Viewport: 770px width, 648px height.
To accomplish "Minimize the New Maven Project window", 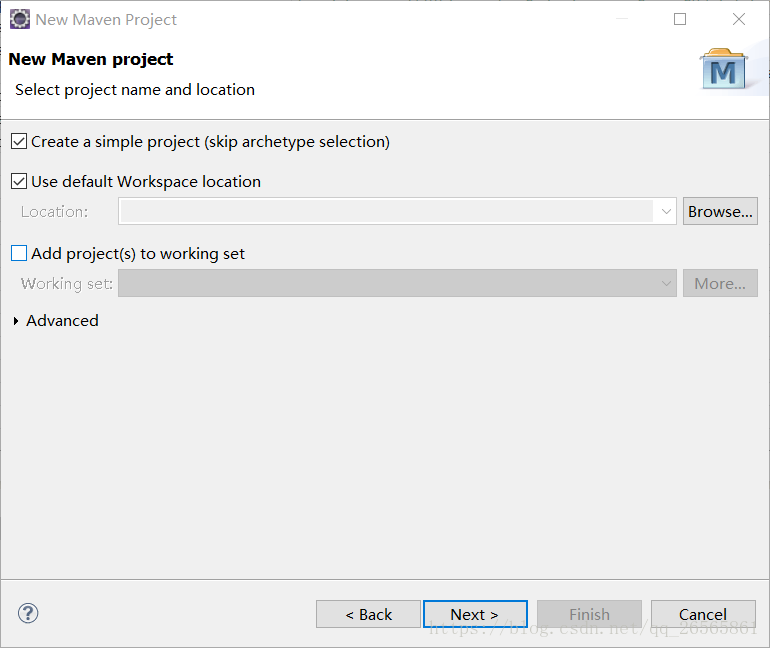I will point(622,19).
